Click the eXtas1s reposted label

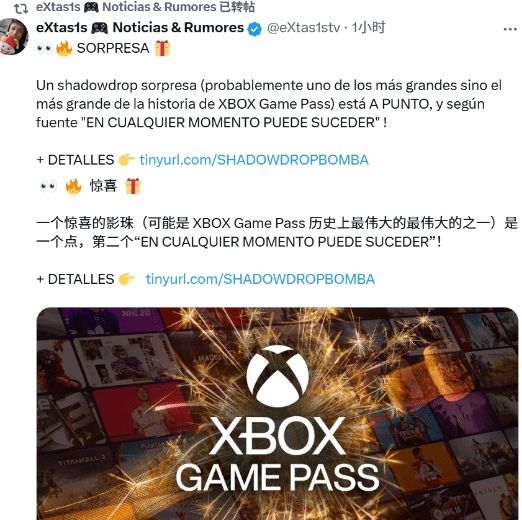(x=145, y=7)
